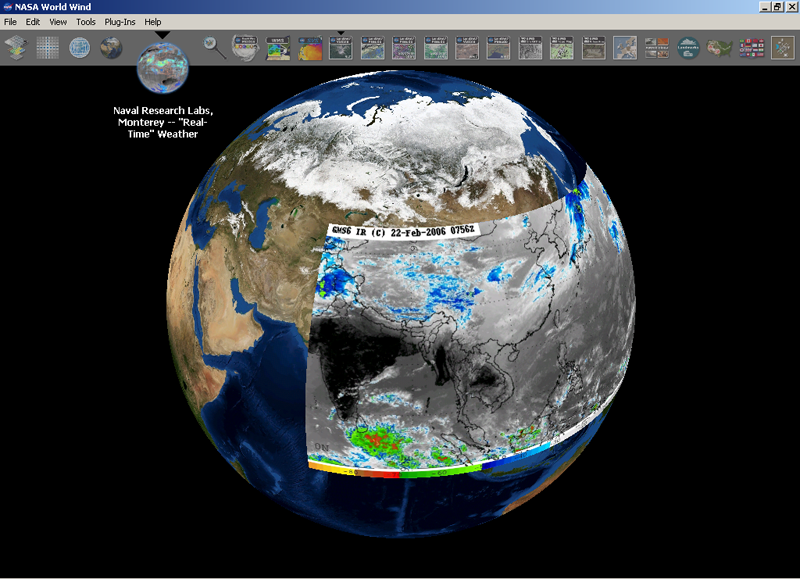800x579 pixels.
Task: Open the magnifying glass search tool
Action: click(214, 48)
